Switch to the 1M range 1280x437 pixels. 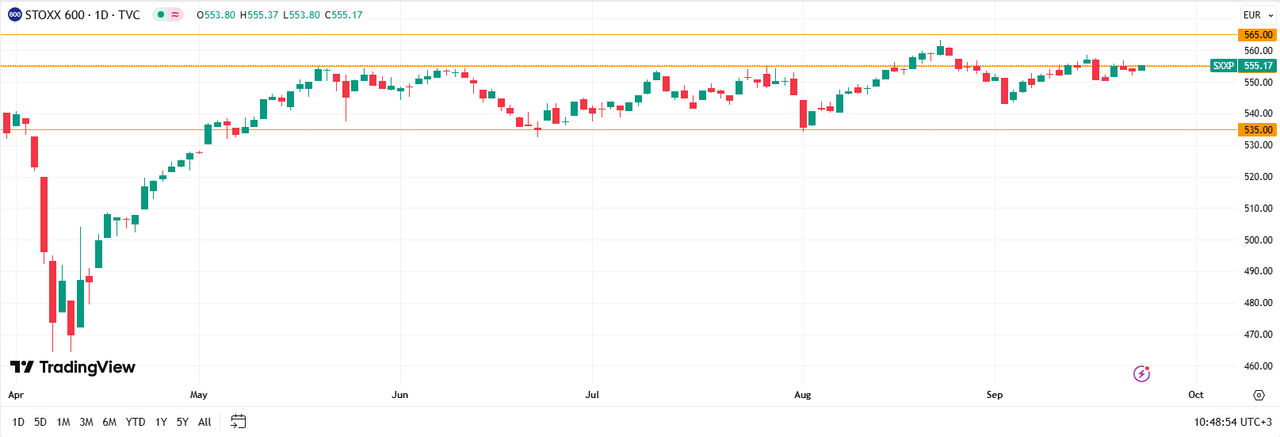point(63,422)
